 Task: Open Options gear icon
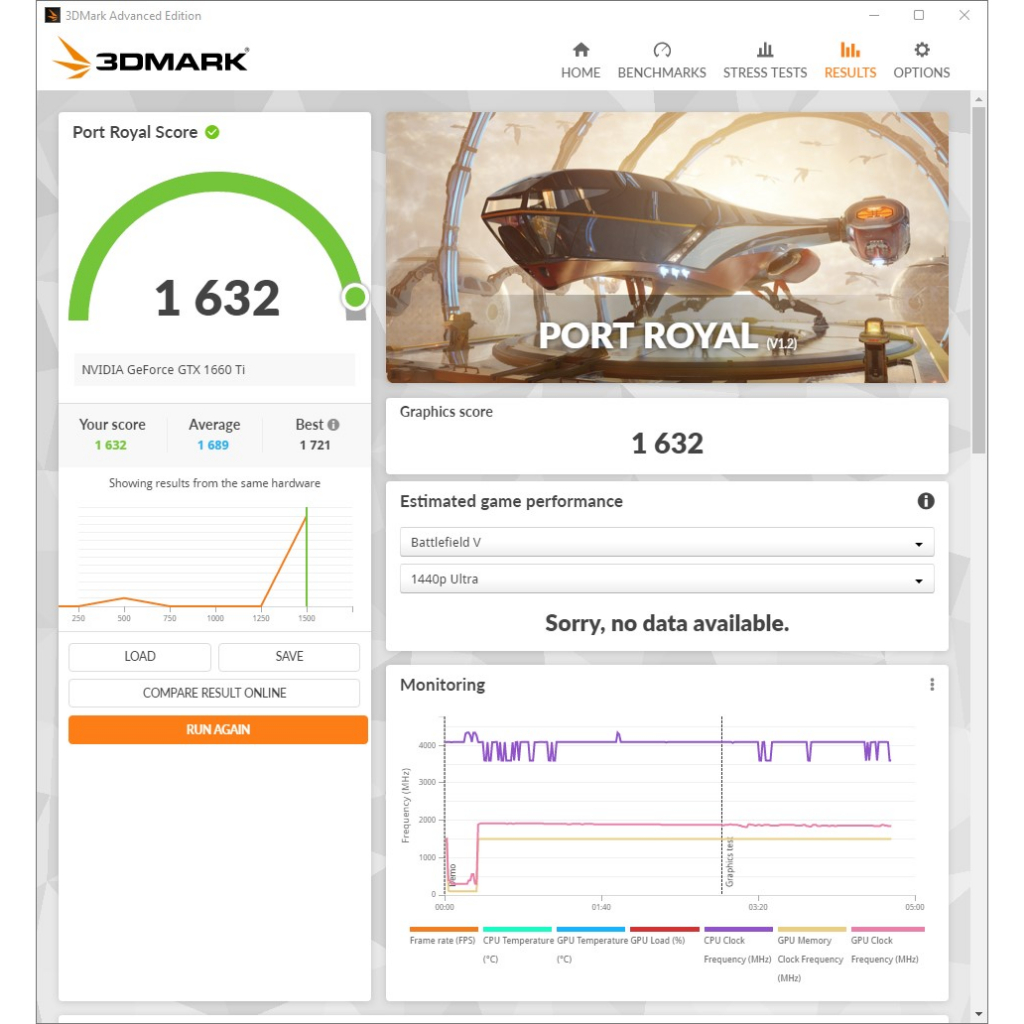coord(921,50)
